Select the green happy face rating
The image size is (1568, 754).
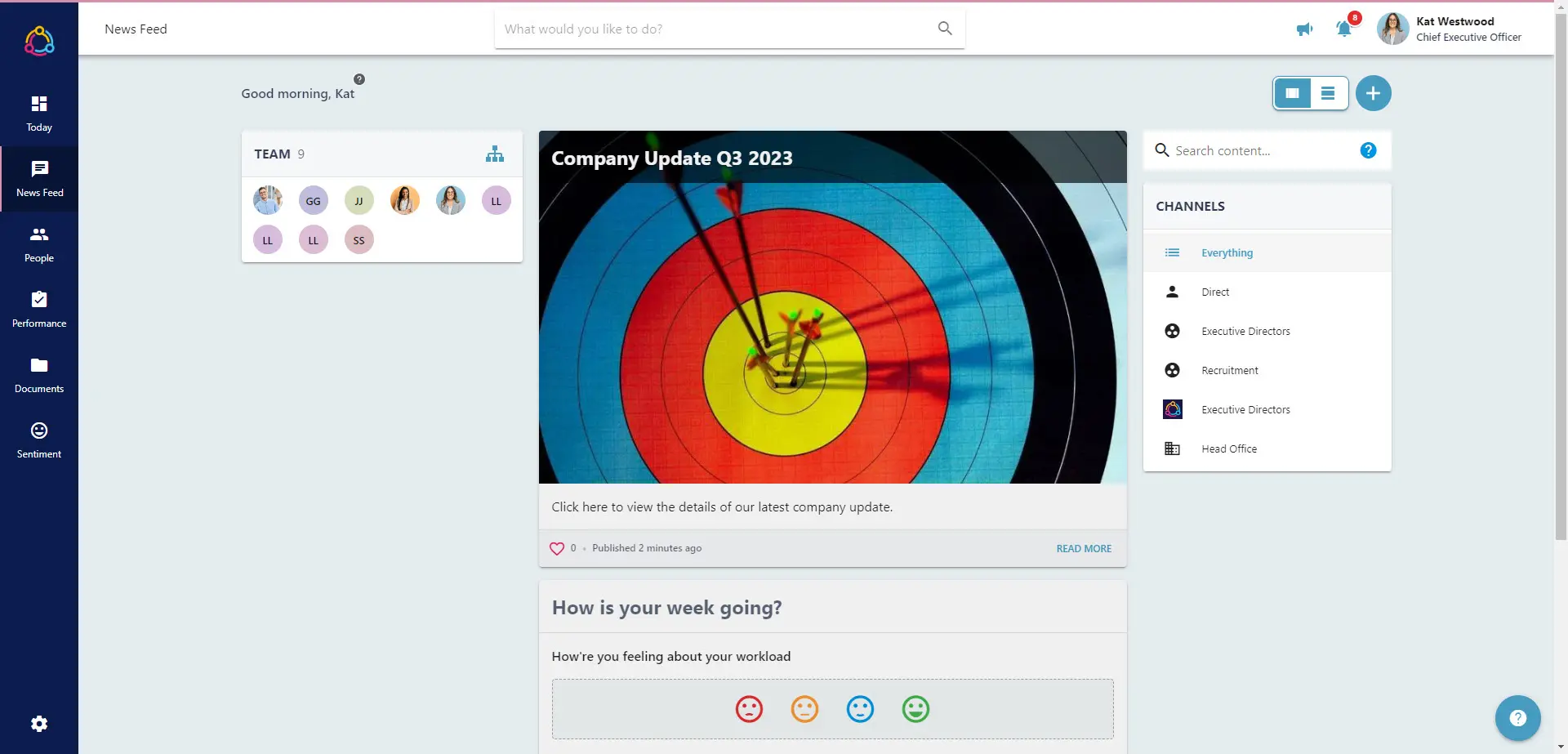click(915, 709)
